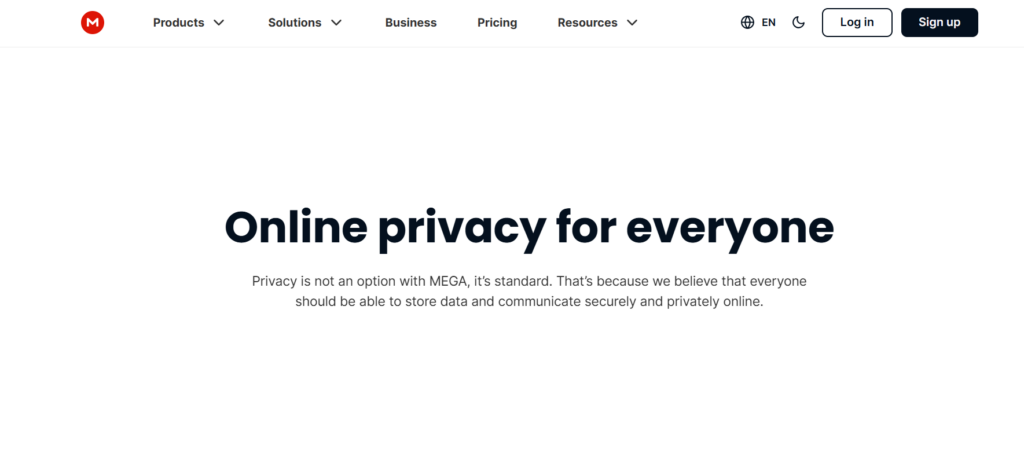Click the word Online in headline

(296, 227)
